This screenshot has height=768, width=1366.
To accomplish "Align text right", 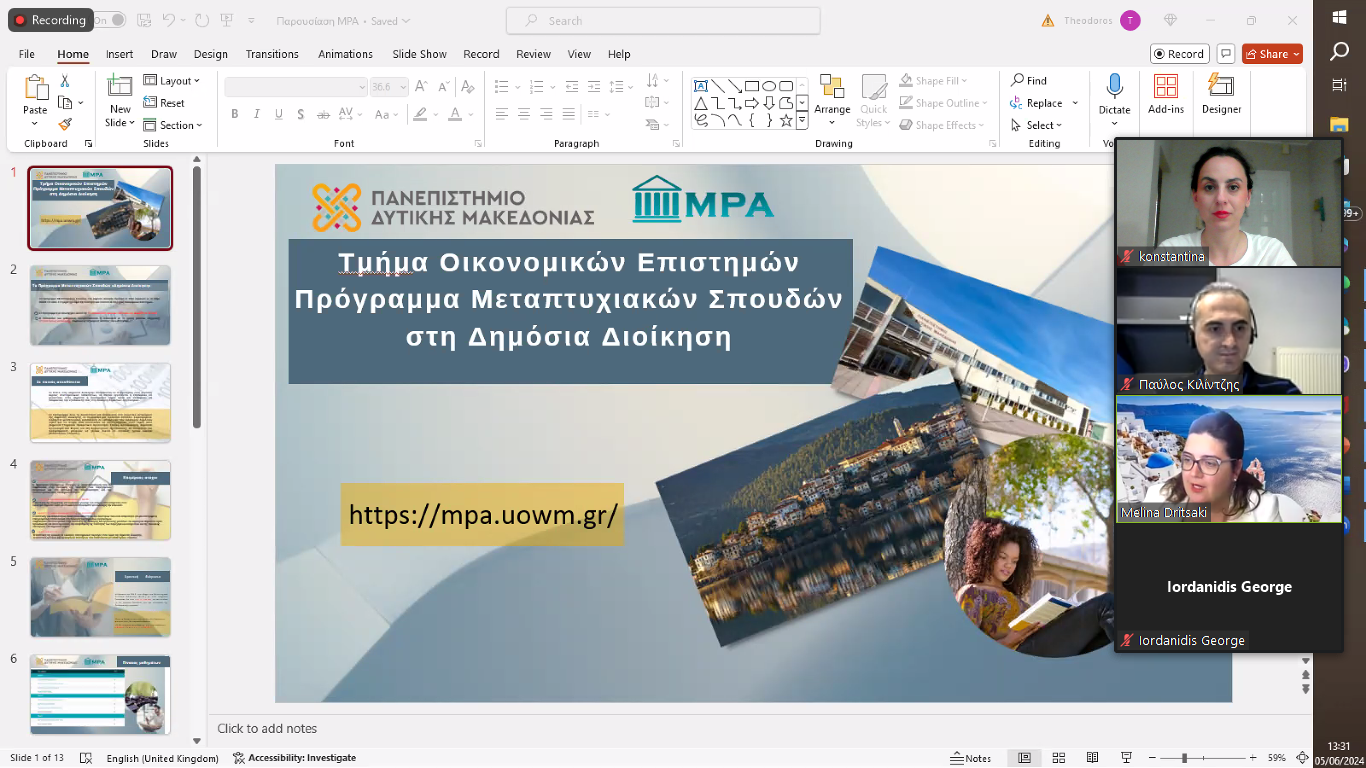I will point(546,115).
